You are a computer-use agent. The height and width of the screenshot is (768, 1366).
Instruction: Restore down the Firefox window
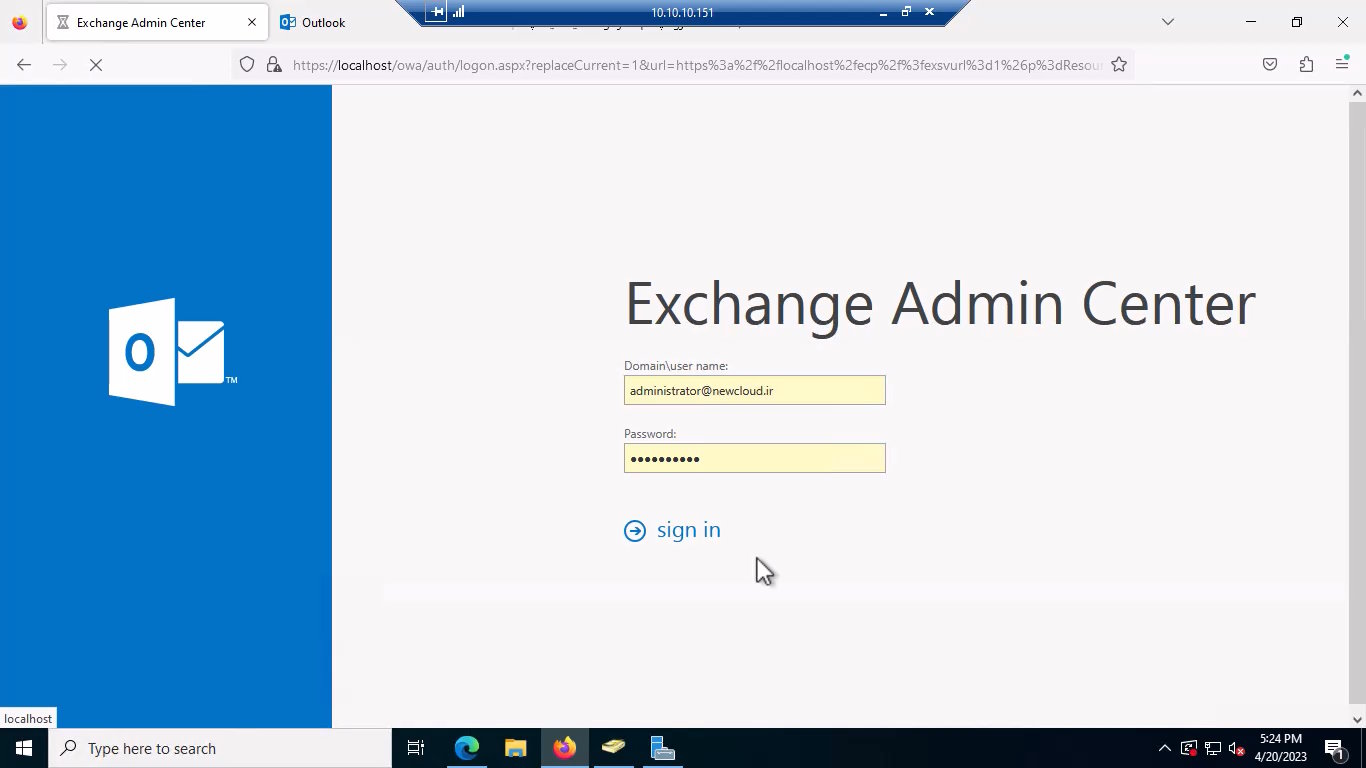point(1296,22)
